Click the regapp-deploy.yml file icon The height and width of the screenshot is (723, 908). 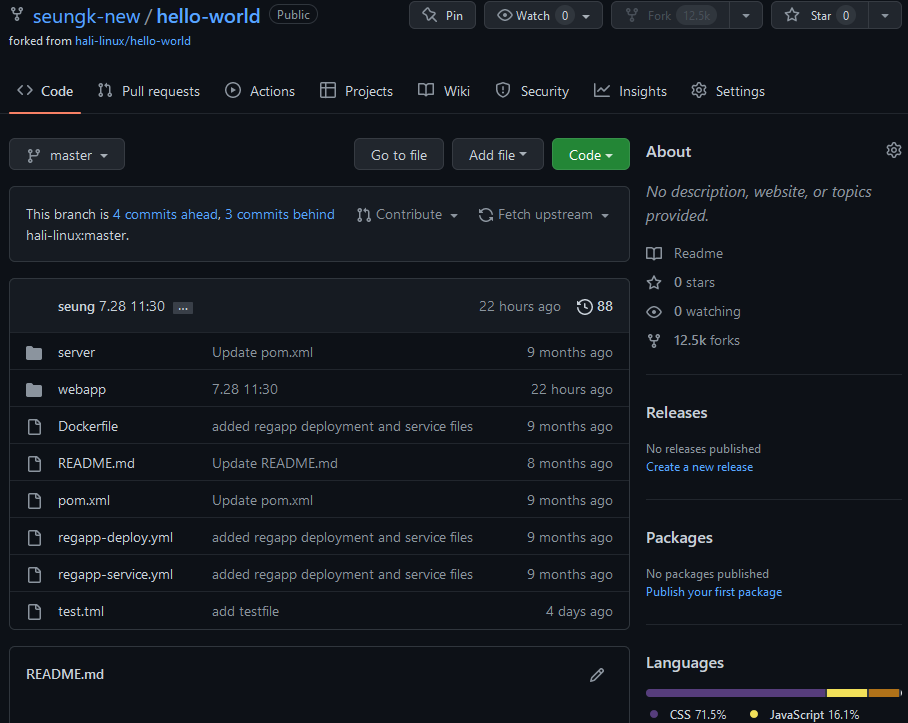pos(34,538)
